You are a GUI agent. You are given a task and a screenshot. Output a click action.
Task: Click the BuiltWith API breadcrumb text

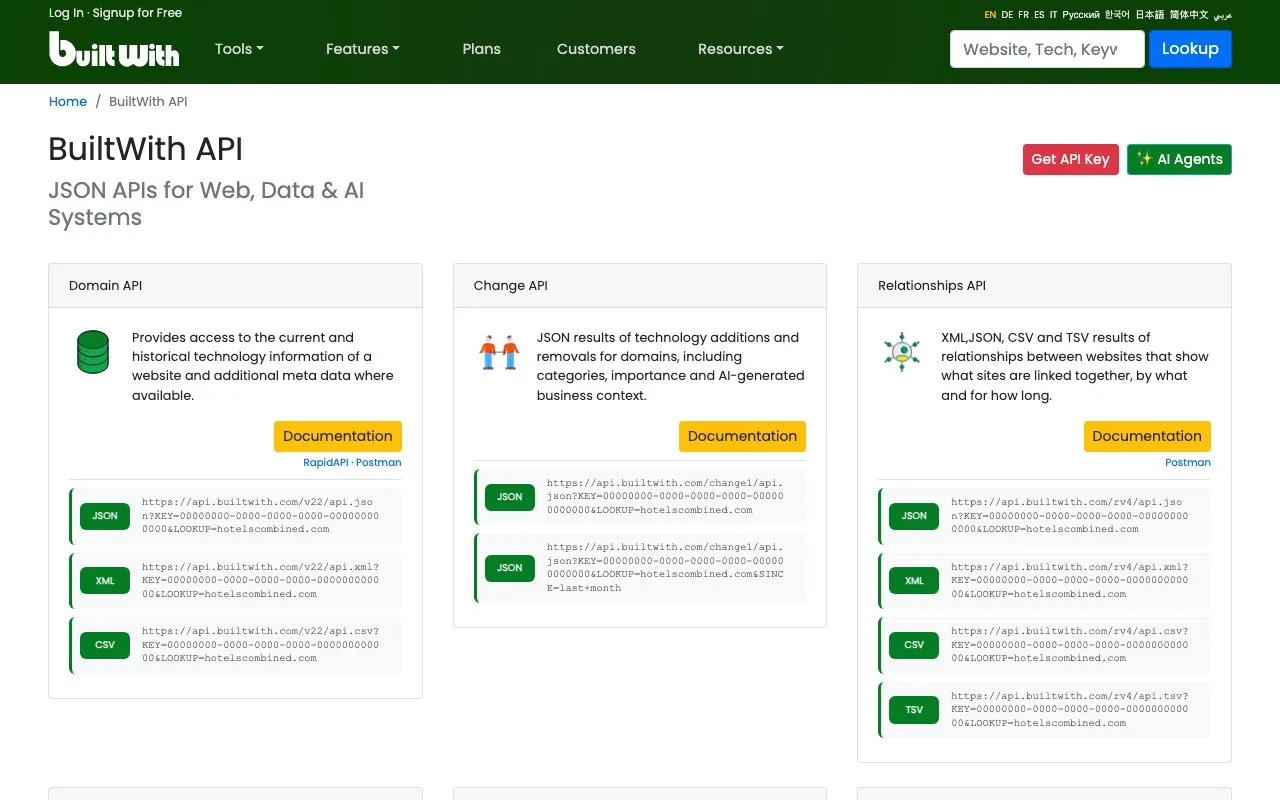[148, 101]
